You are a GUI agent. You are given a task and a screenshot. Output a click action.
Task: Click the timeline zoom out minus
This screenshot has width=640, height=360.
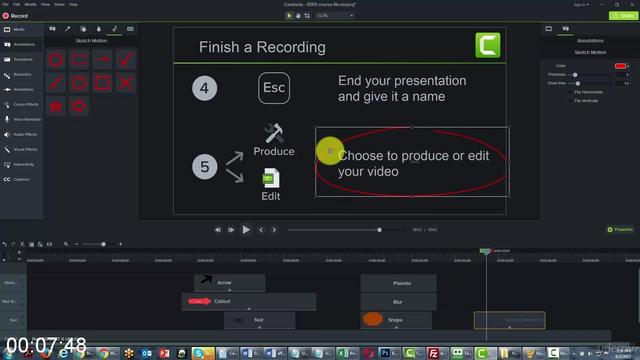coord(76,244)
